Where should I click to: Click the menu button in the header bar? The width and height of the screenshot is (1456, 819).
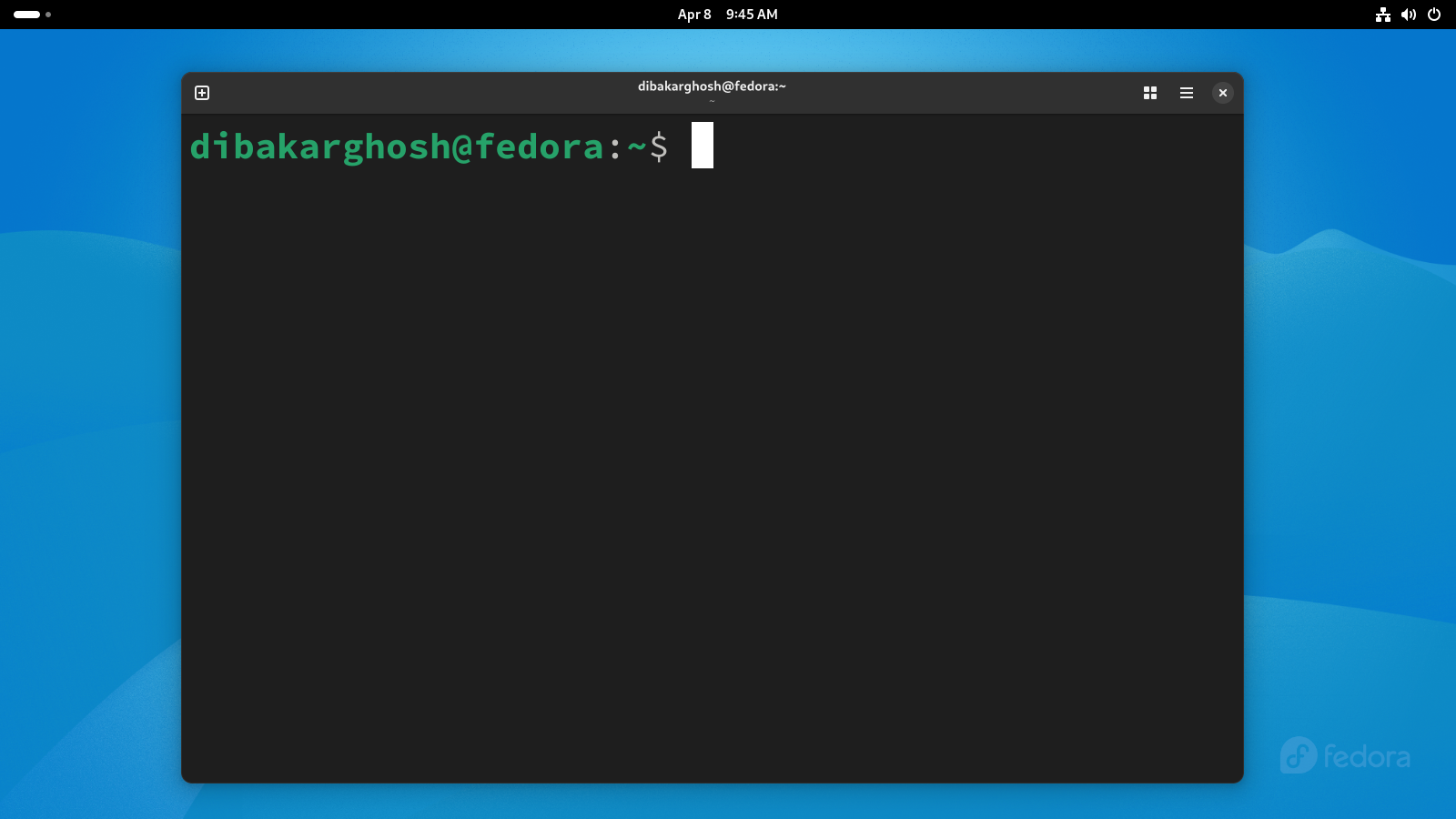click(1187, 92)
